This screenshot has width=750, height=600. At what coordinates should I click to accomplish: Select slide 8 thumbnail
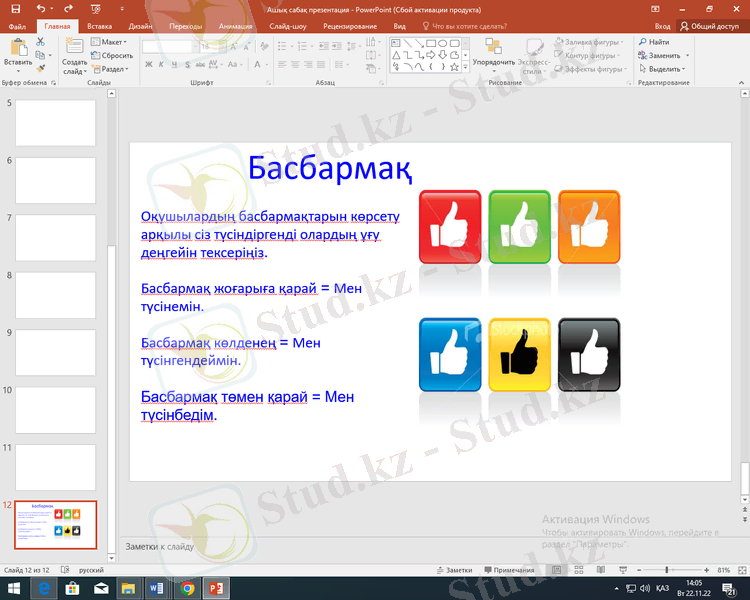click(x=56, y=295)
